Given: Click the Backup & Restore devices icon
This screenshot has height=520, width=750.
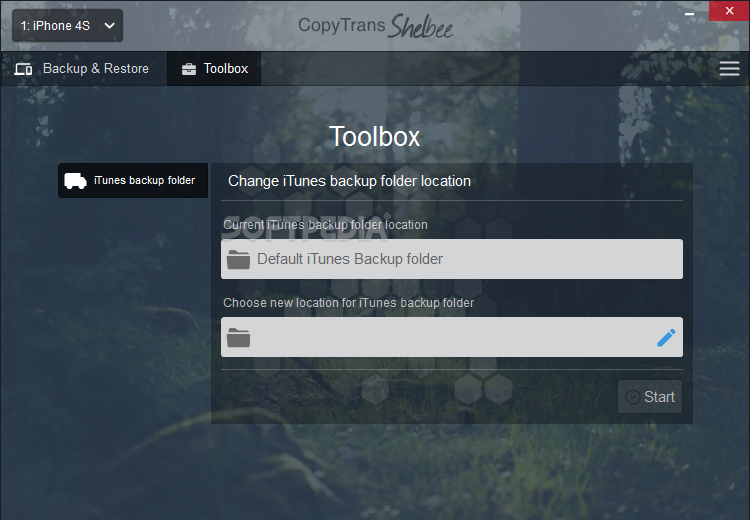Looking at the screenshot, I should coord(23,69).
